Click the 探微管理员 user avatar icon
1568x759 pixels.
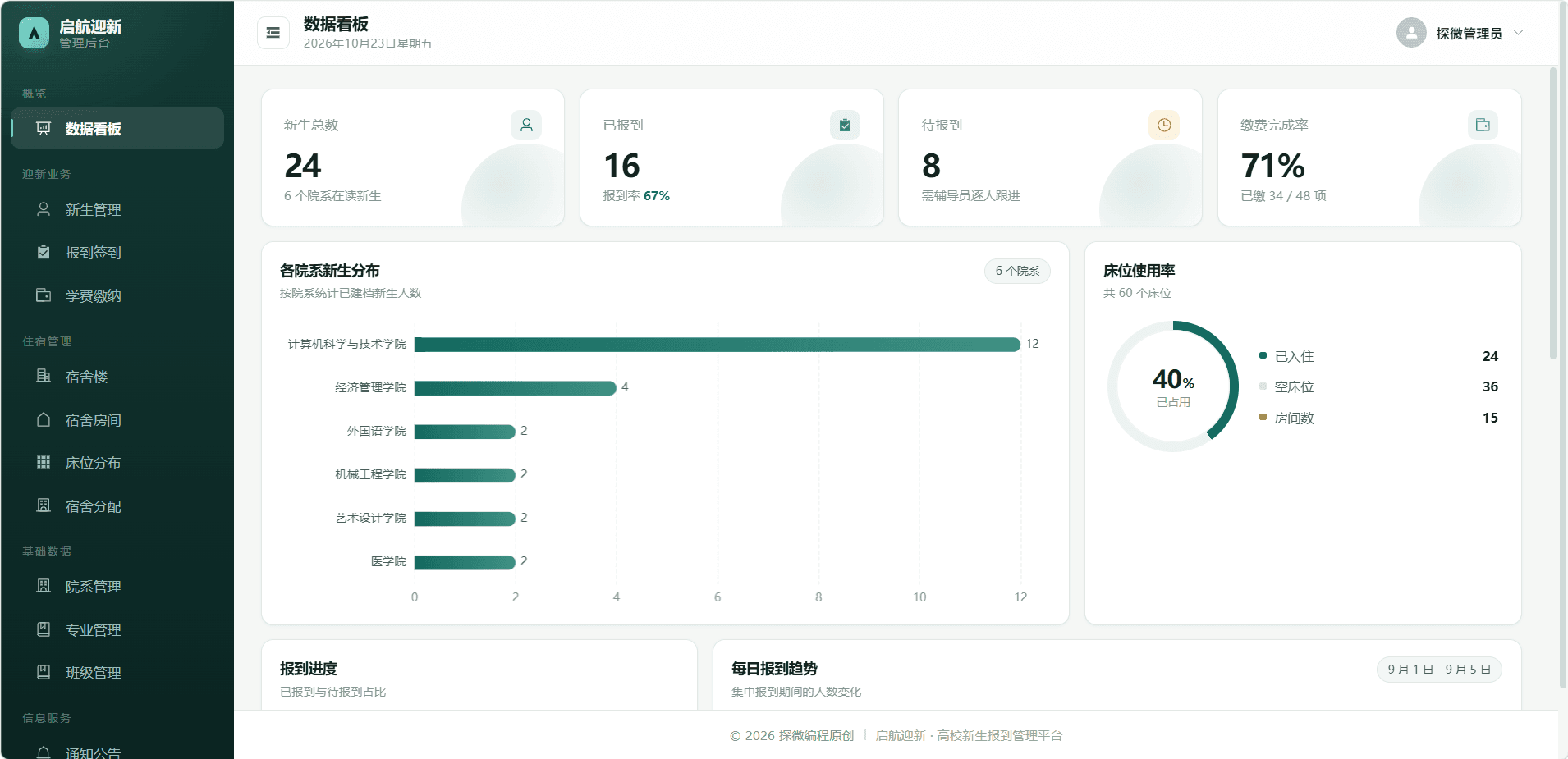[x=1411, y=33]
